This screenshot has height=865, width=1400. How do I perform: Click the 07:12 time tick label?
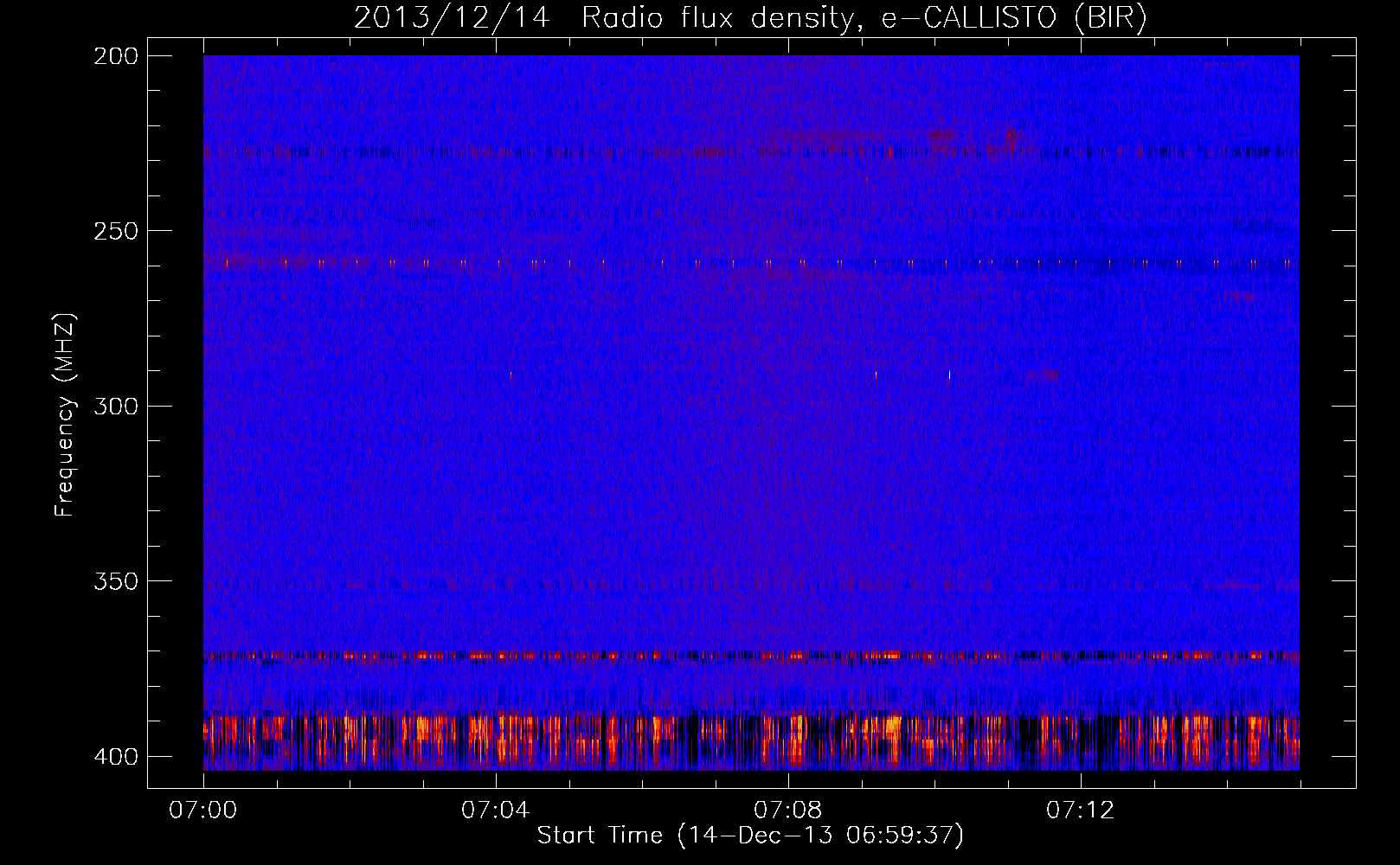tap(1081, 811)
